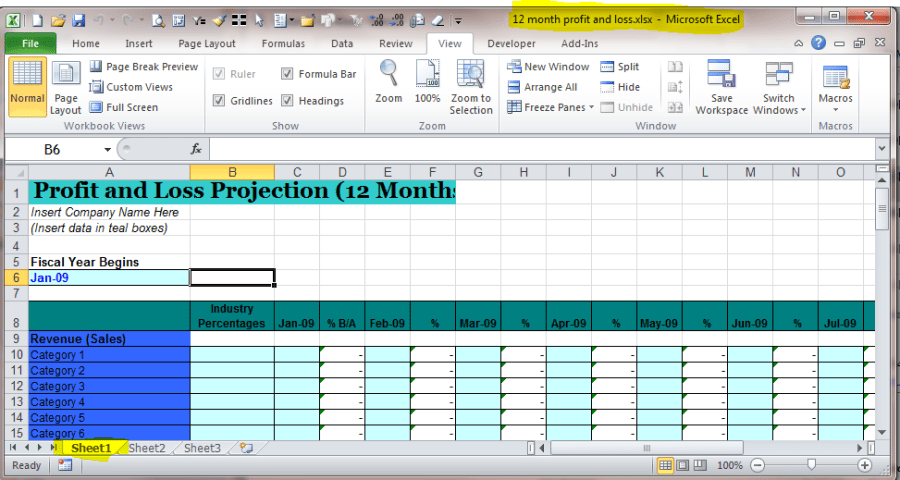The image size is (900, 480).
Task: Toggle the Gridlines checkbox
Action: (219, 101)
